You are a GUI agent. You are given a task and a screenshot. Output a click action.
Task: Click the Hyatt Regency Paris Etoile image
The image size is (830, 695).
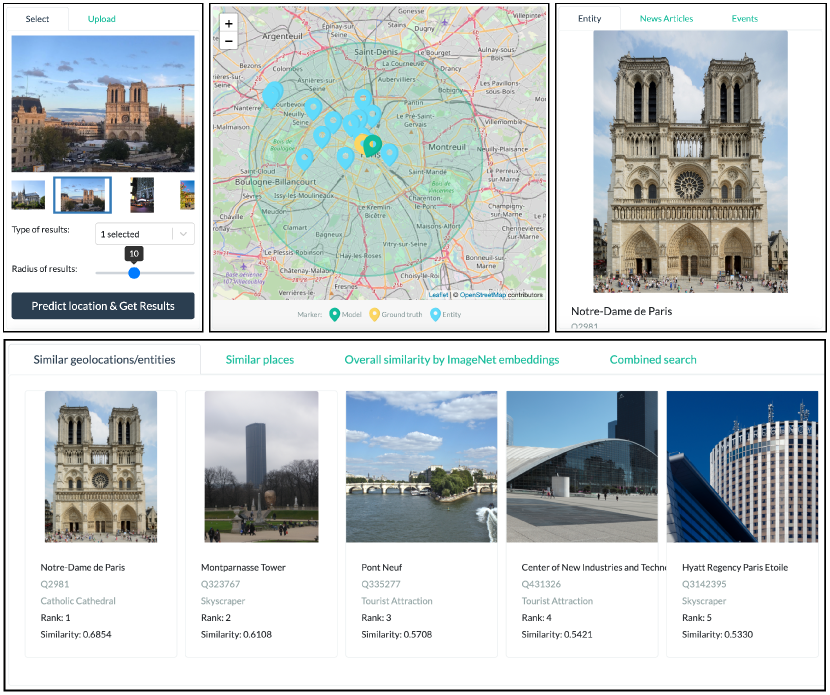(x=742, y=467)
